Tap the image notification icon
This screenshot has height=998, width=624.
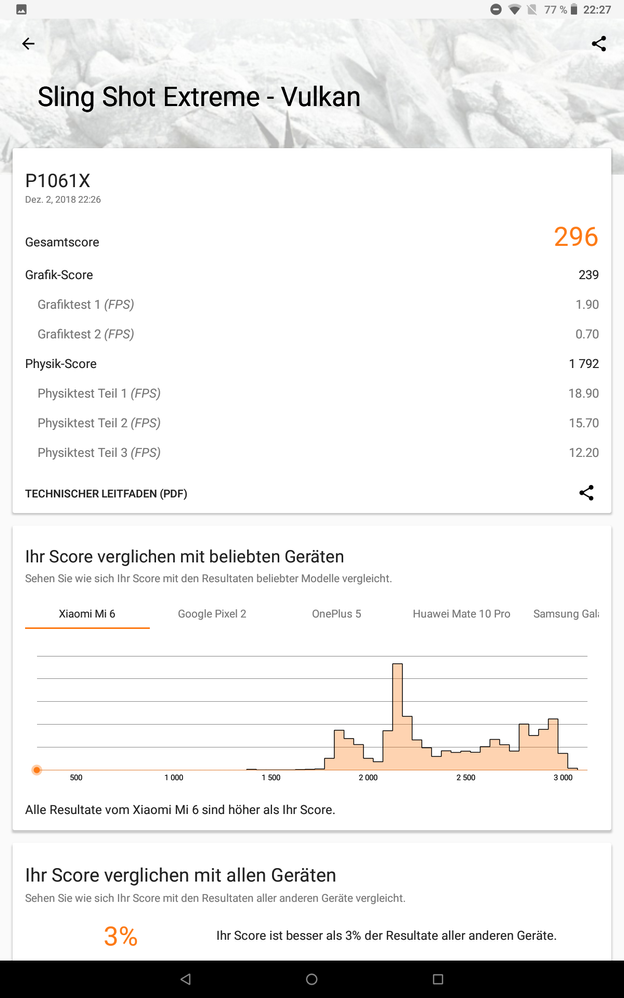[x=21, y=10]
